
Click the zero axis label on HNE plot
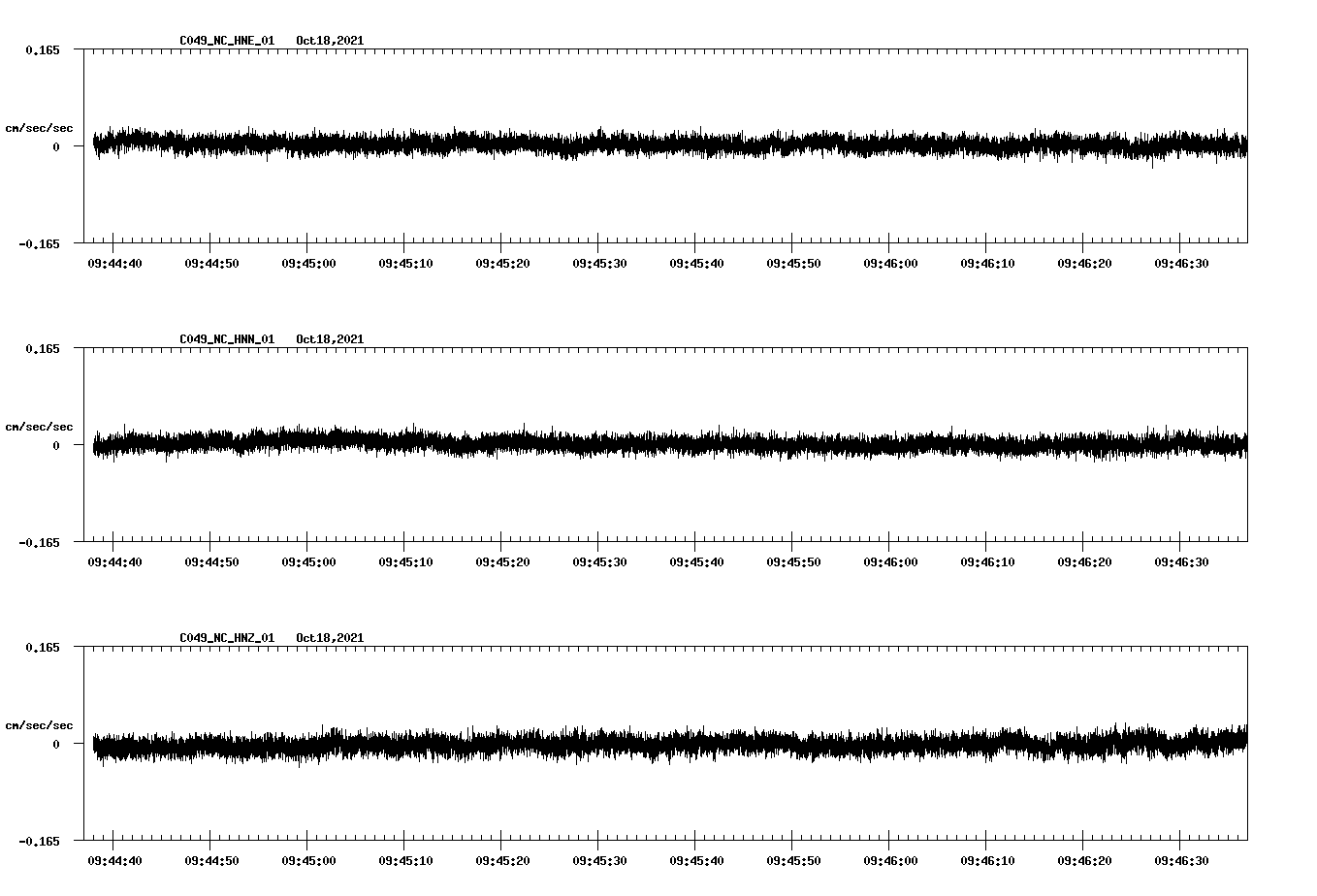(56, 146)
